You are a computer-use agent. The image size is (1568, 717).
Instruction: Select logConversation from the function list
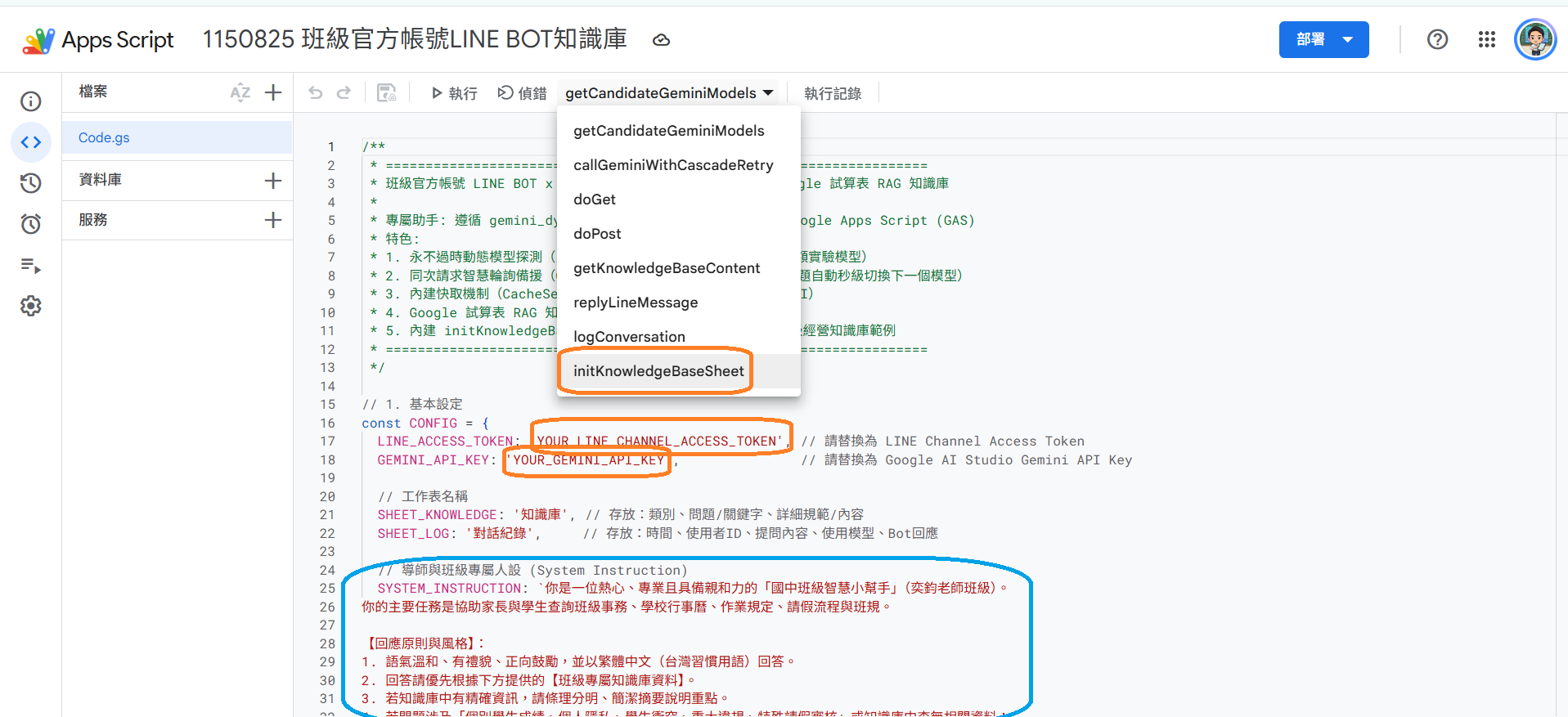(x=678, y=337)
